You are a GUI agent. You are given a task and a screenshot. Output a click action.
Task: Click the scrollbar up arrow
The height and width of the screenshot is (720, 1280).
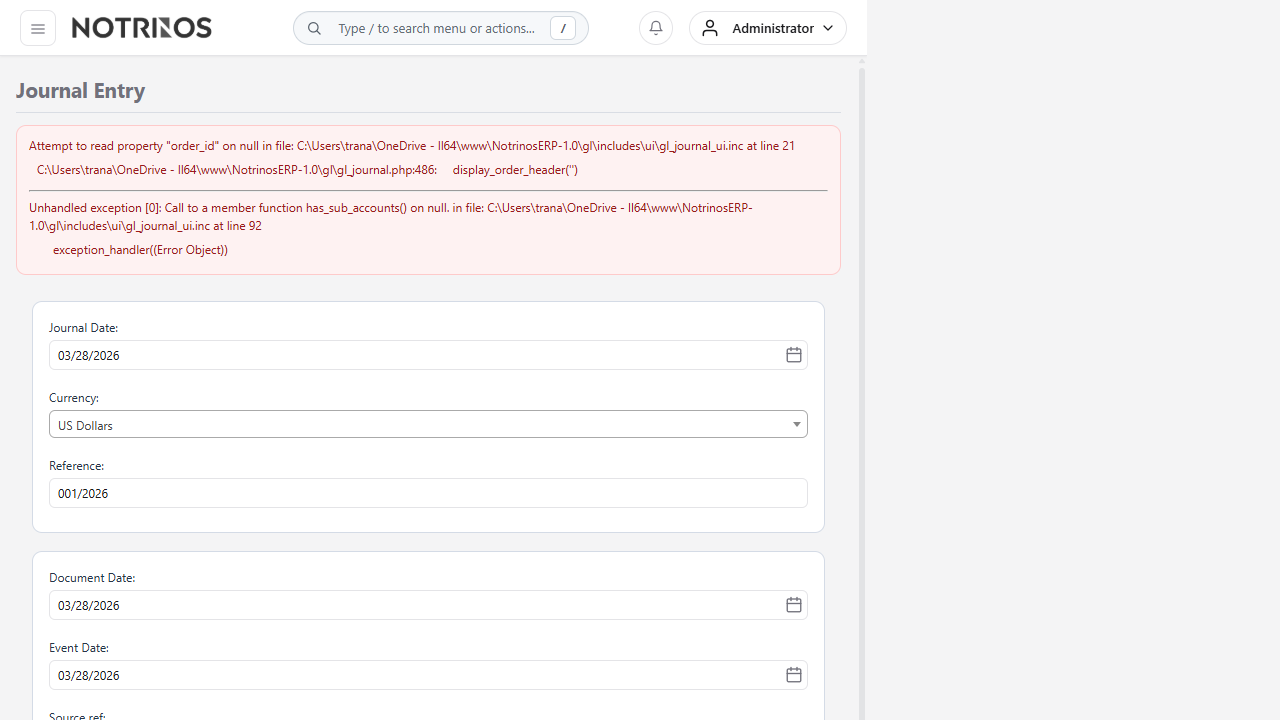coord(861,62)
